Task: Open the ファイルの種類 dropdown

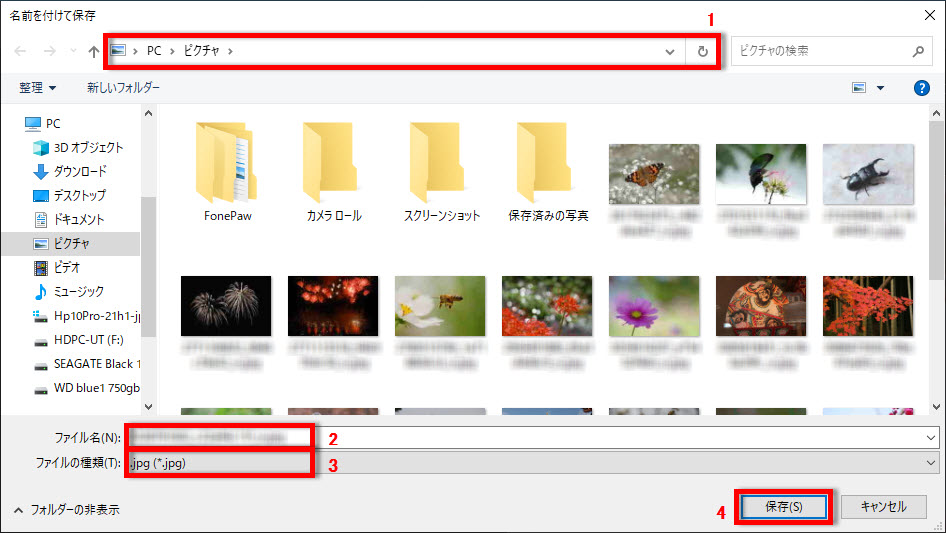Action: (x=931, y=463)
